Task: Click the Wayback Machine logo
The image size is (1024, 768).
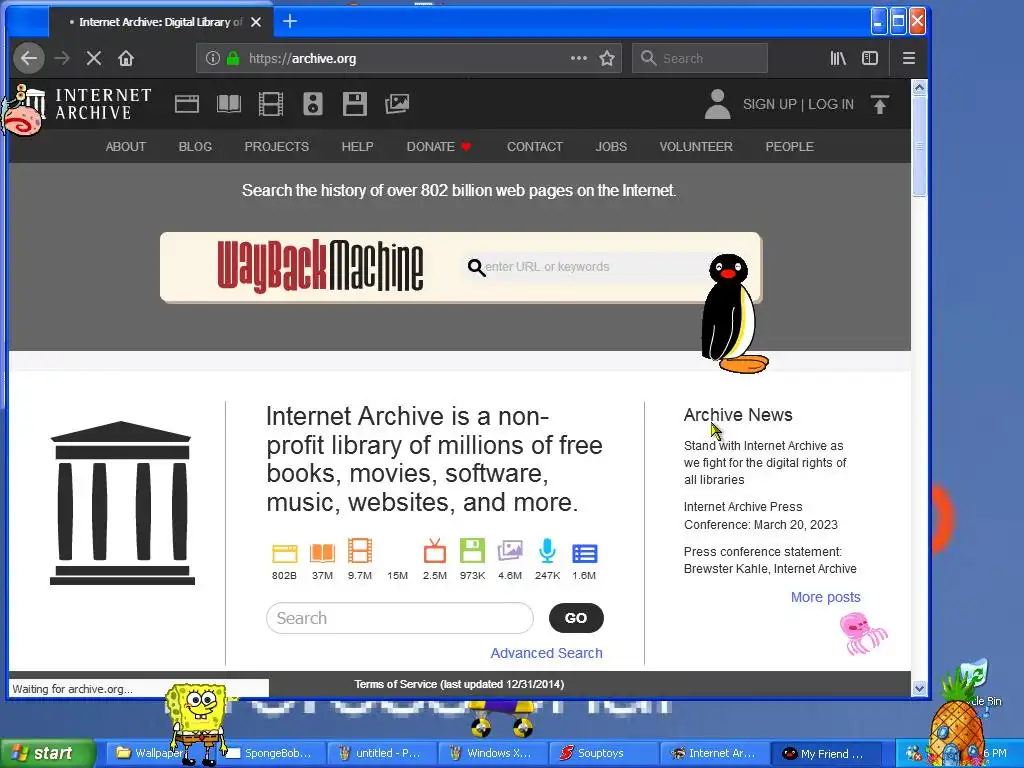Action: tap(320, 266)
